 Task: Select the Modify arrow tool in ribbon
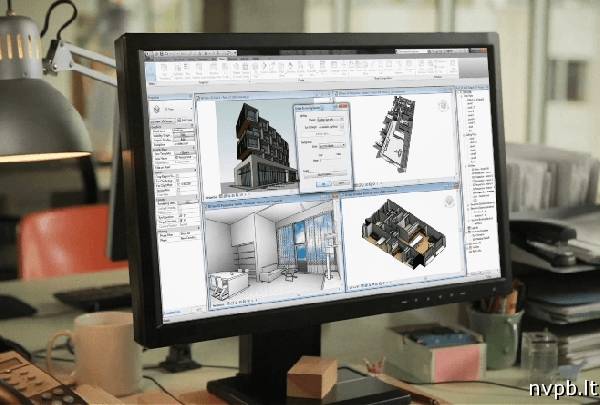coord(151,71)
